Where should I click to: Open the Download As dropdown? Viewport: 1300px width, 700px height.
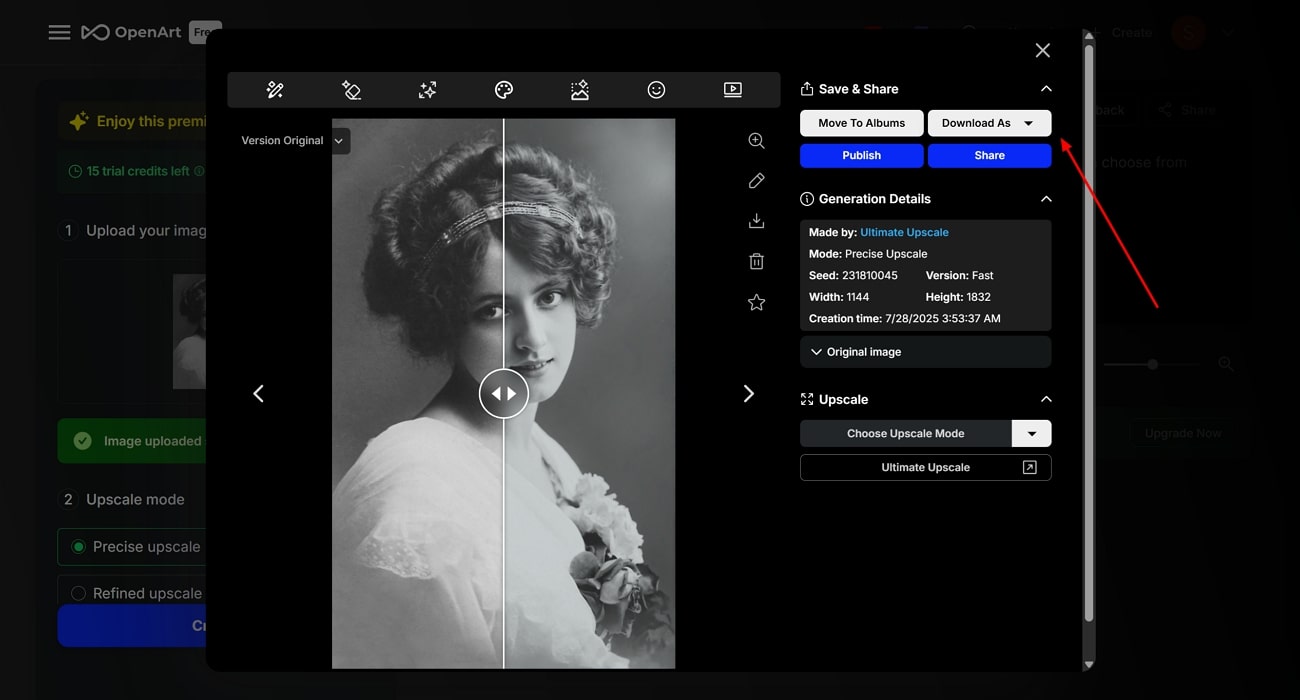(989, 123)
